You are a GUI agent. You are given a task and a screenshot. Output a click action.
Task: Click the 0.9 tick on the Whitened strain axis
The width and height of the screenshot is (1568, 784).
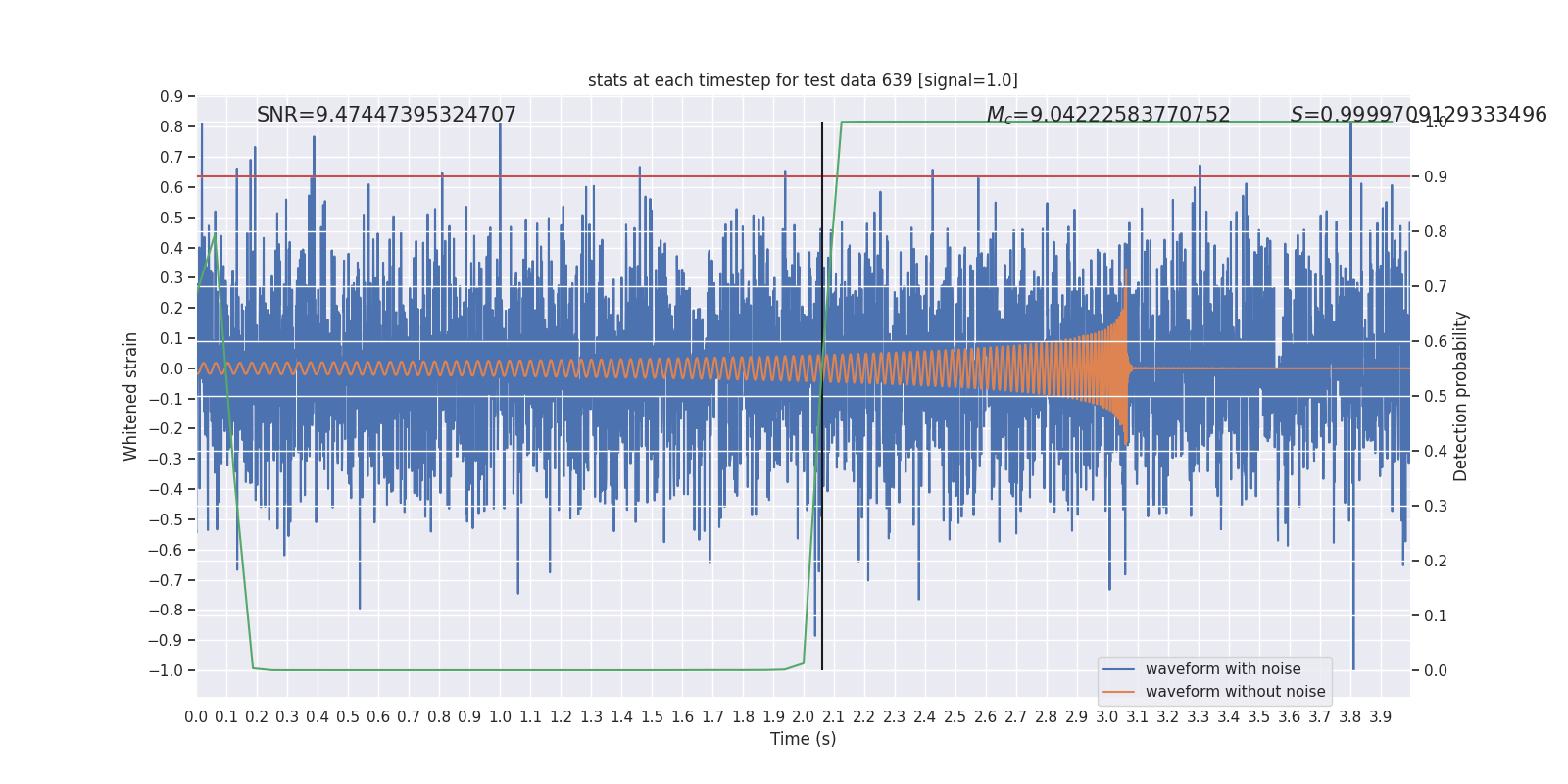(x=171, y=96)
